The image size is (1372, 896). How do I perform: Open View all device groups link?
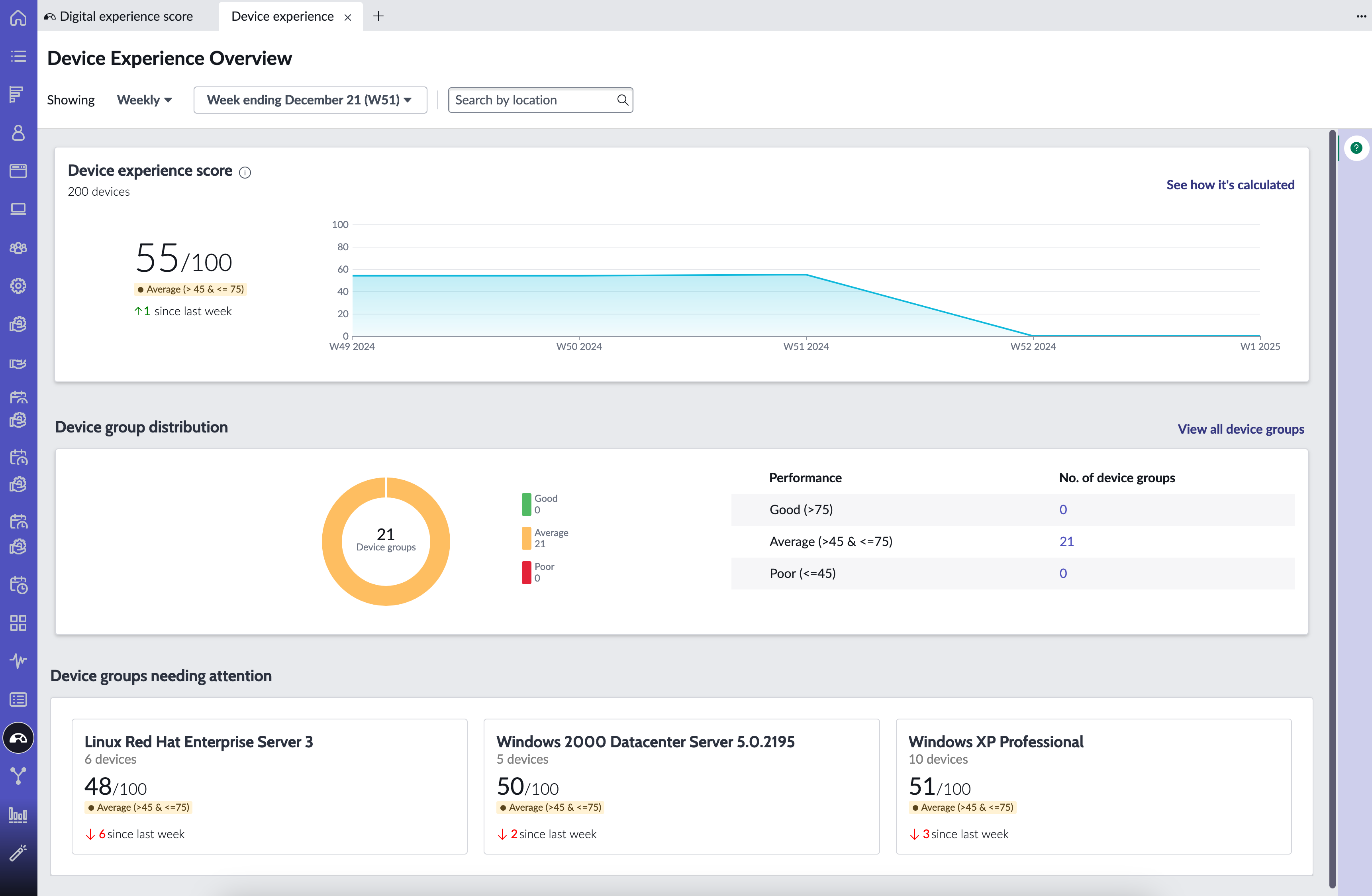point(1241,429)
